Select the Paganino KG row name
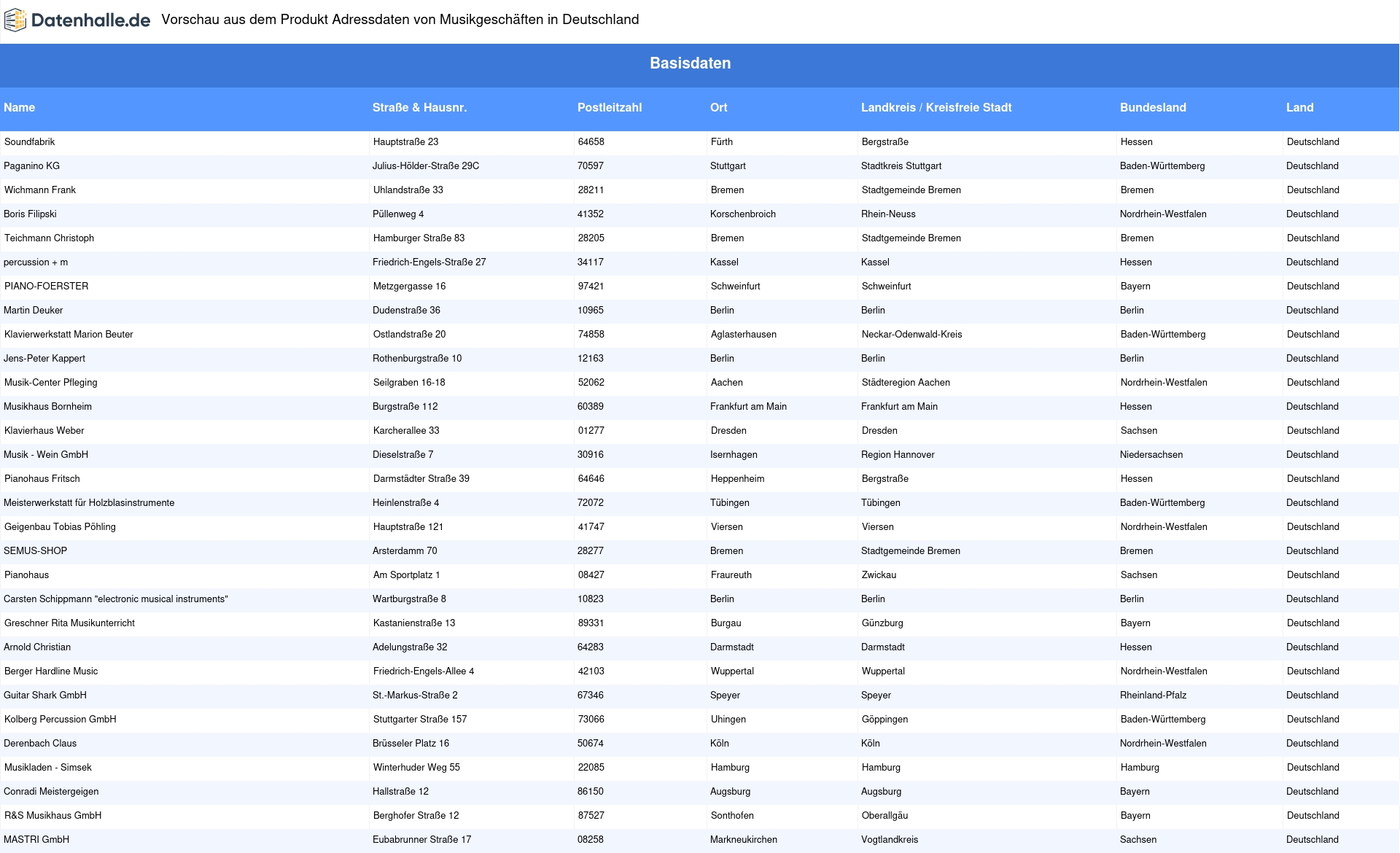Viewport: 1400px width, 853px height. (32, 166)
